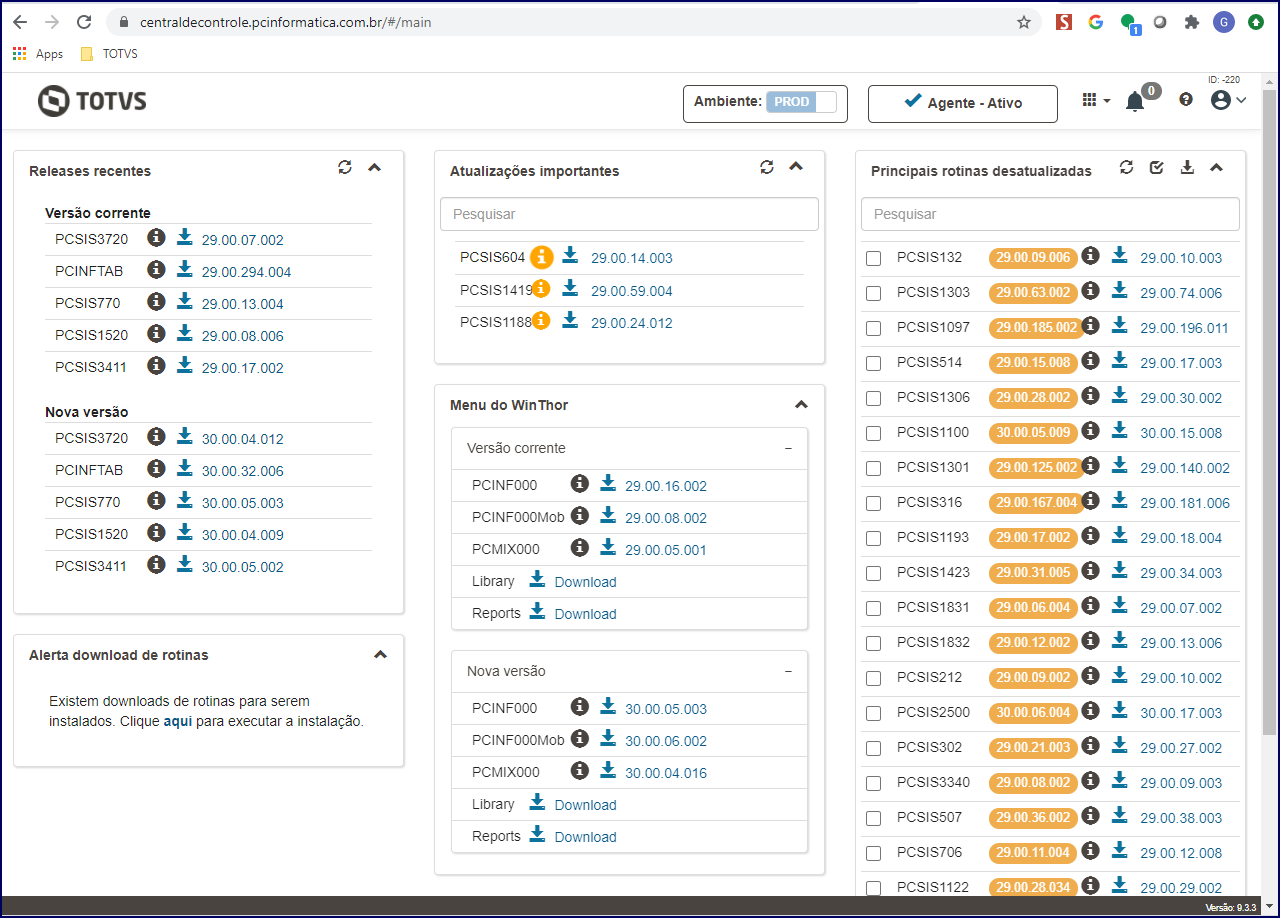Toggle the Ambiente PROD switch
Image resolution: width=1280 pixels, height=918 pixels.
(x=801, y=102)
